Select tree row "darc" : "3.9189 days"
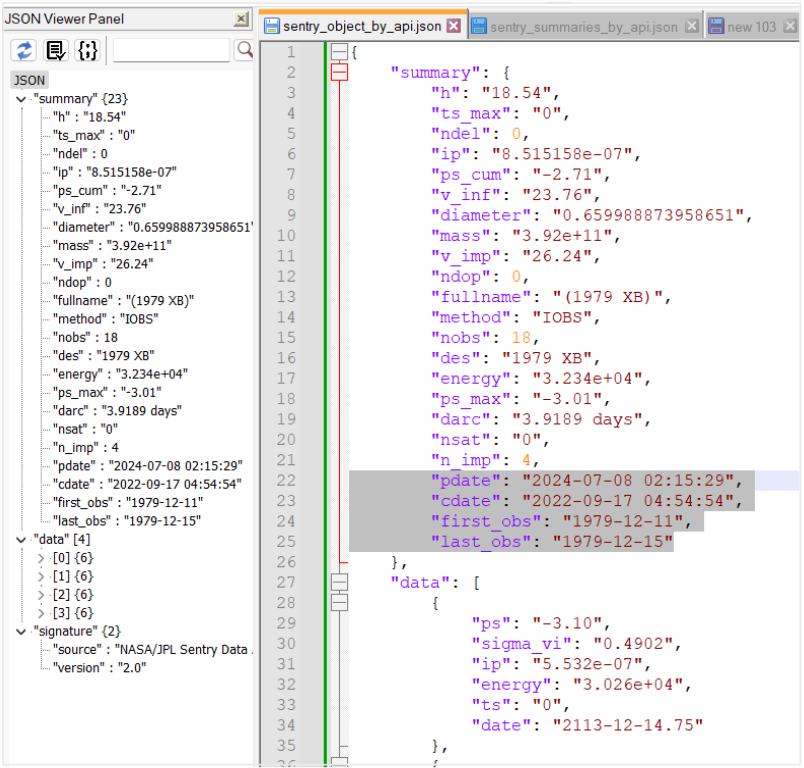This screenshot has height=768, width=804. (x=117, y=411)
